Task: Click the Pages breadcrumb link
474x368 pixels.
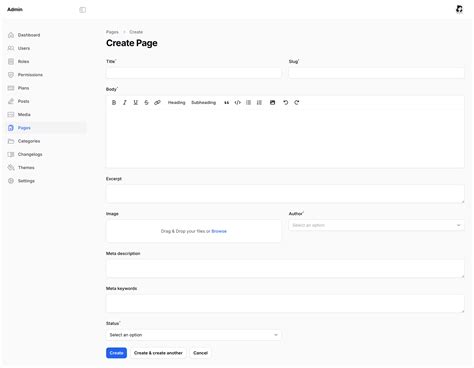Action: click(112, 32)
